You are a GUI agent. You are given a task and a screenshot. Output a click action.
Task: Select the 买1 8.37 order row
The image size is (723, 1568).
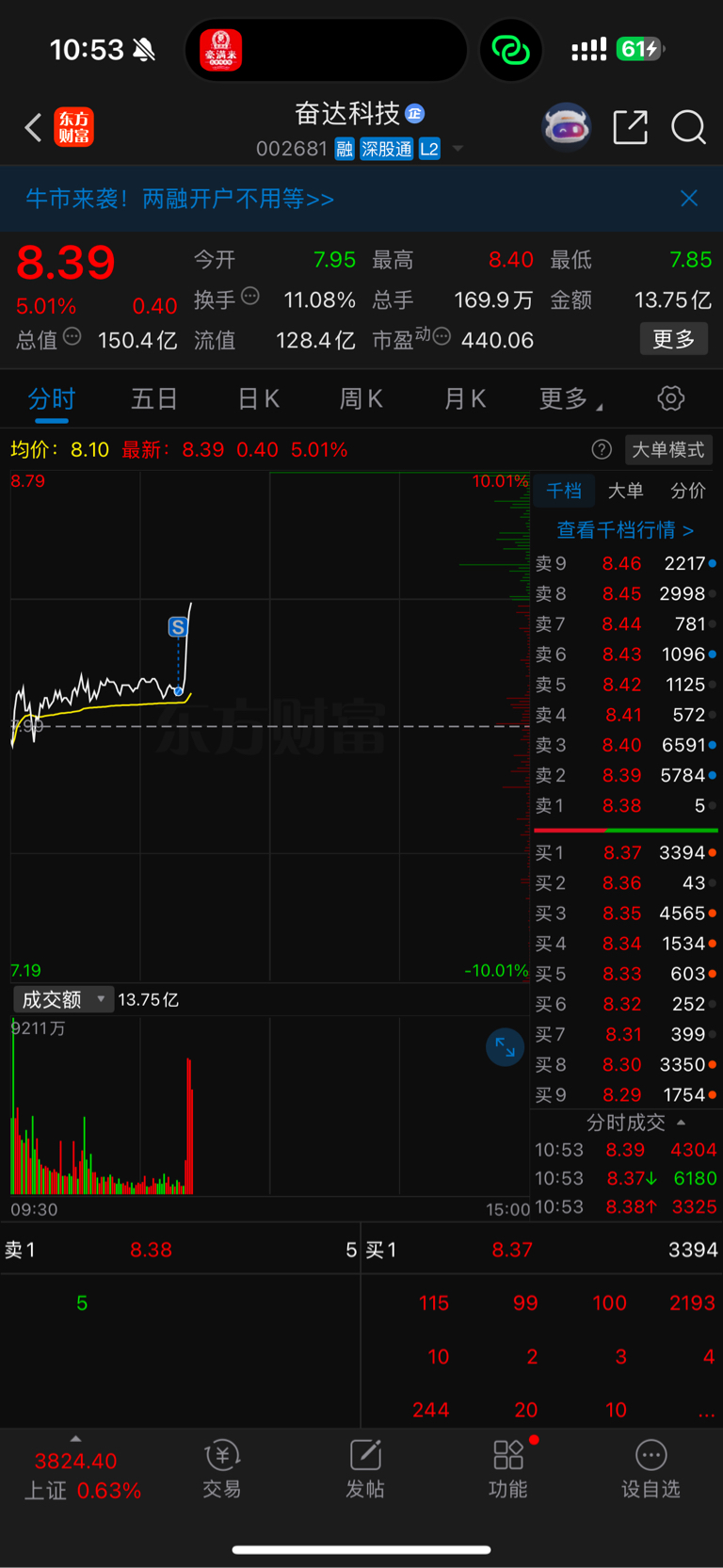point(626,852)
